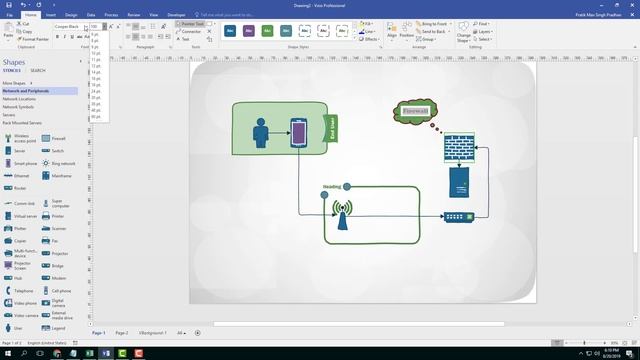Pick the Scanner stencil shape
The image size is (640, 360).
tap(54, 229)
